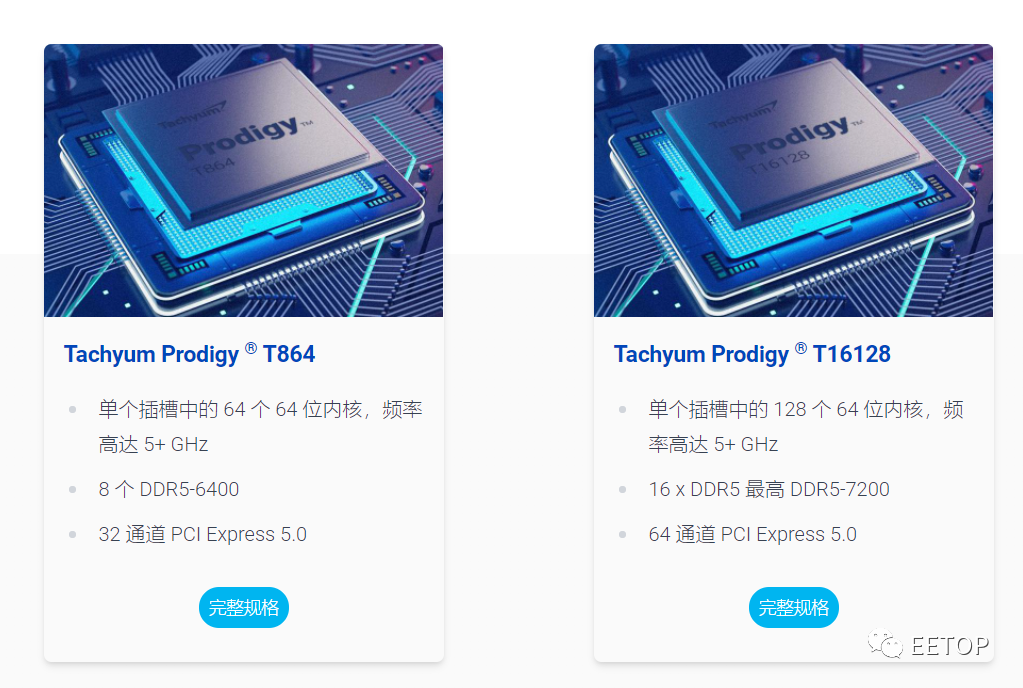Click the registered mark in the T864 title

tap(251, 348)
